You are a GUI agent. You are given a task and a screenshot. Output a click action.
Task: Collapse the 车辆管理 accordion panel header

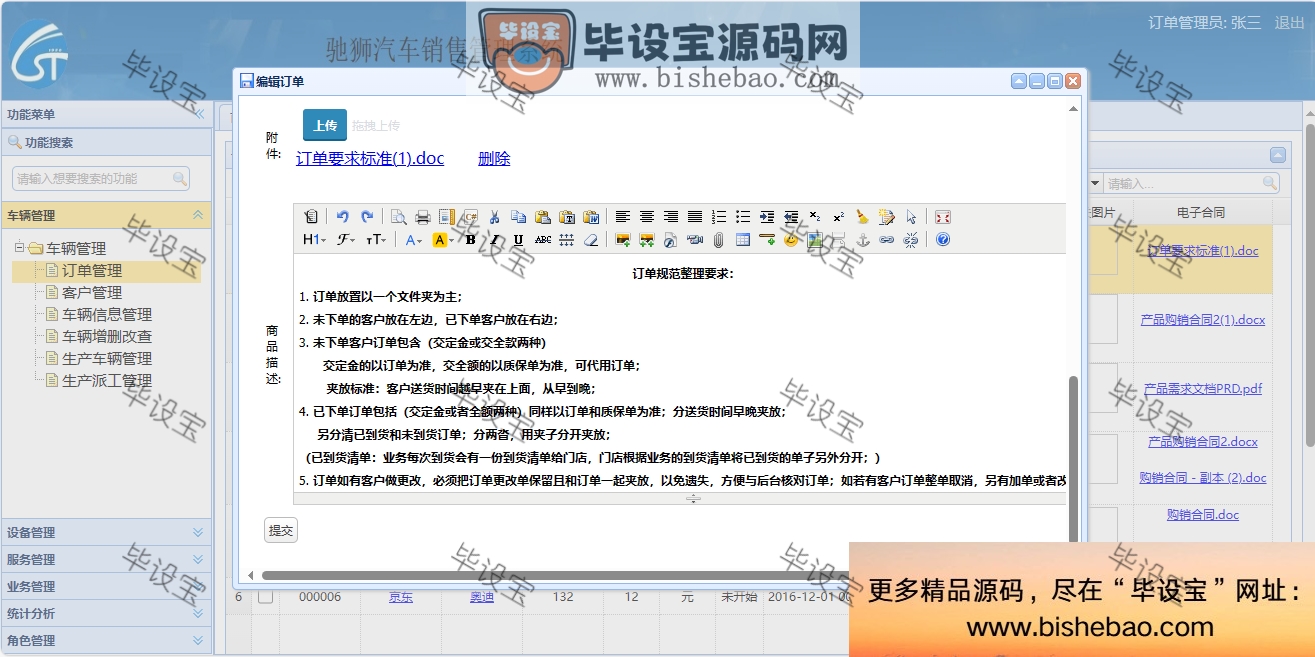[x=106, y=215]
